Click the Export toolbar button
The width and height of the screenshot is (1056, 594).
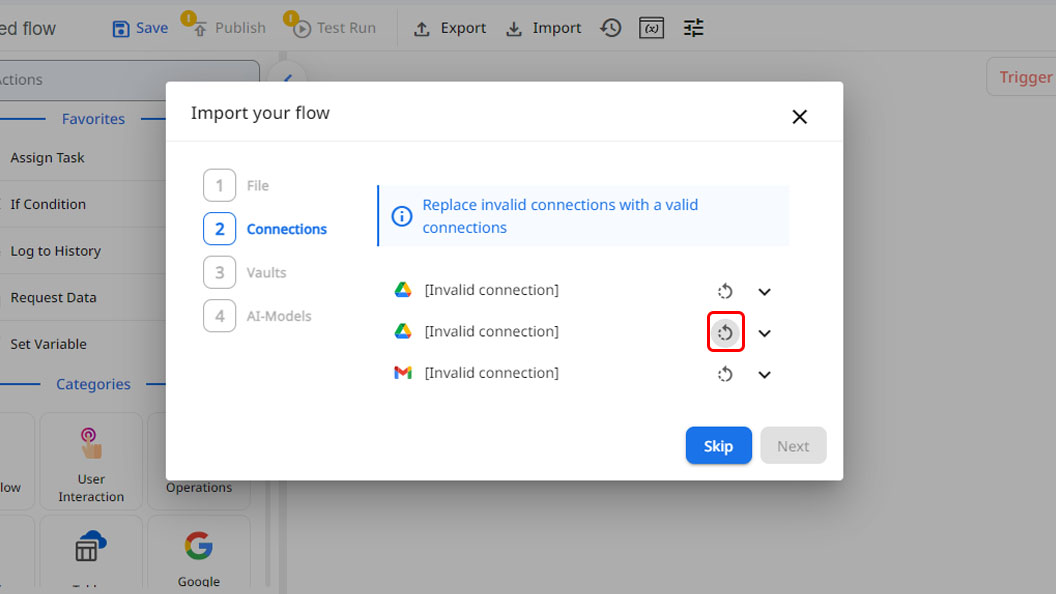[x=450, y=28]
